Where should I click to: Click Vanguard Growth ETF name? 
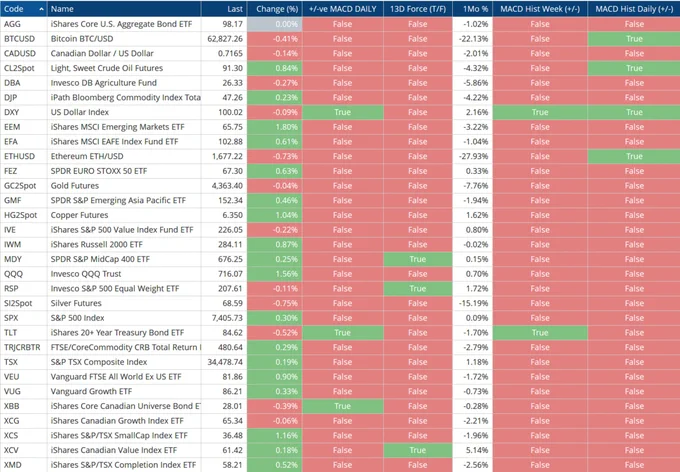91,391
